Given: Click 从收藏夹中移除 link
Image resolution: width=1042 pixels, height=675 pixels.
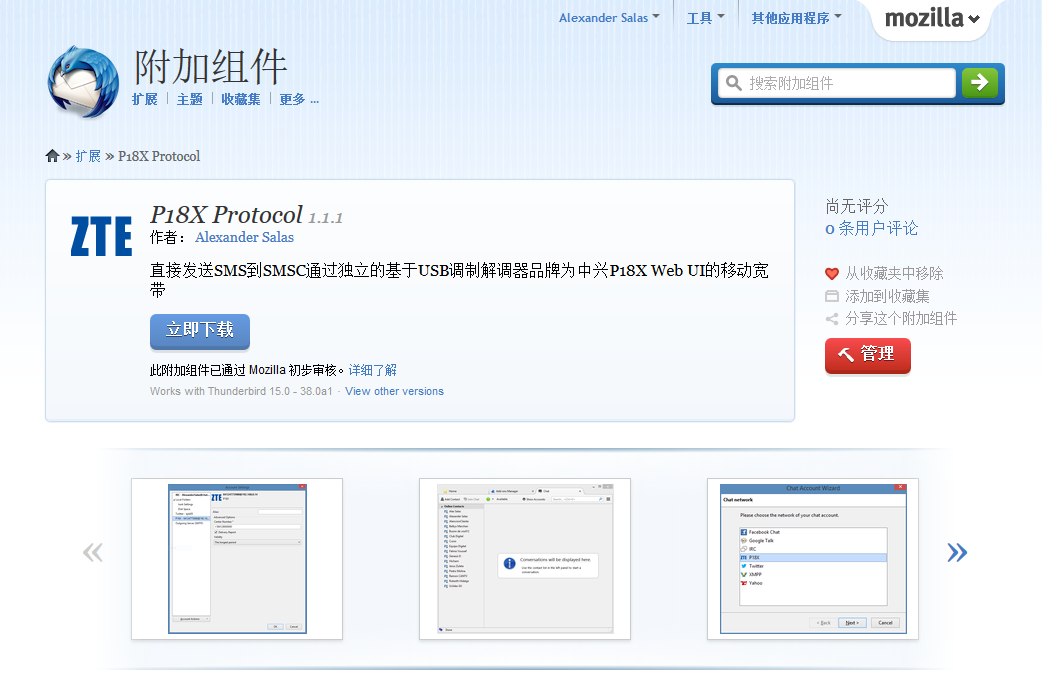Looking at the screenshot, I should click(894, 273).
